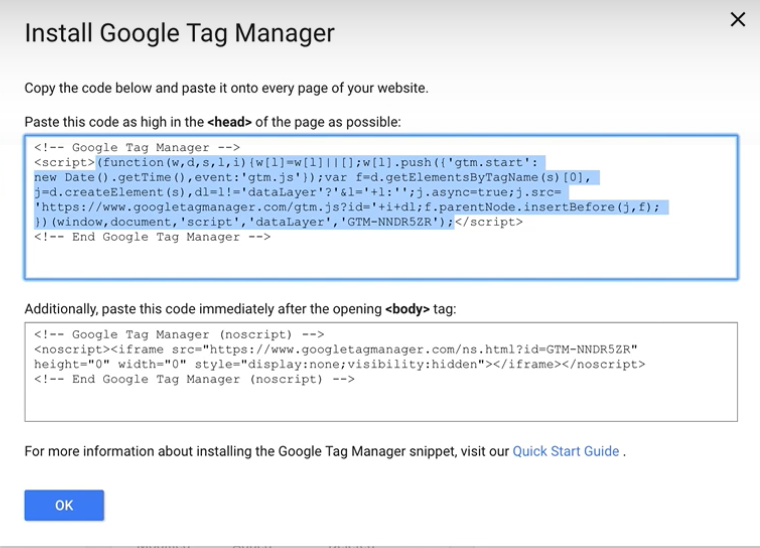This screenshot has width=760, height=548.
Task: Click the gtm.js URL line in head snippet
Action: point(347,207)
